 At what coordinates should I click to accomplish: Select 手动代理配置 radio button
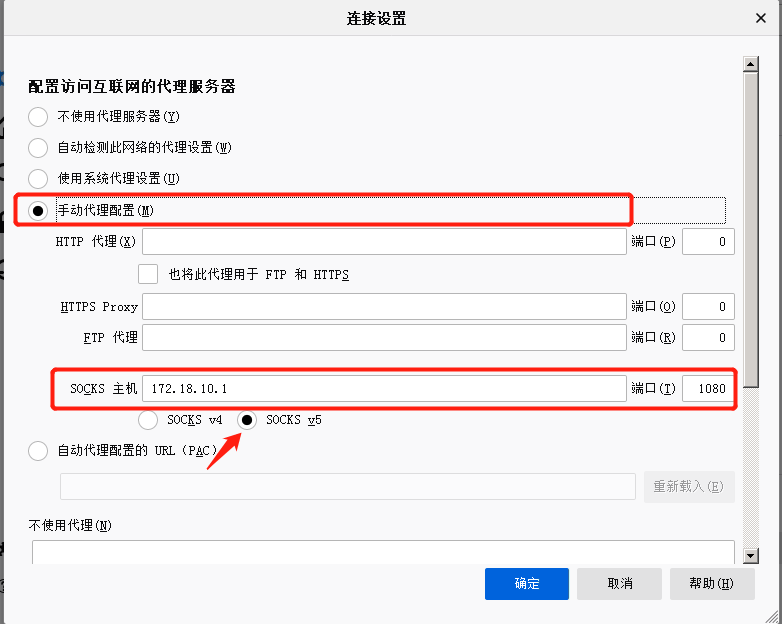click(x=38, y=210)
